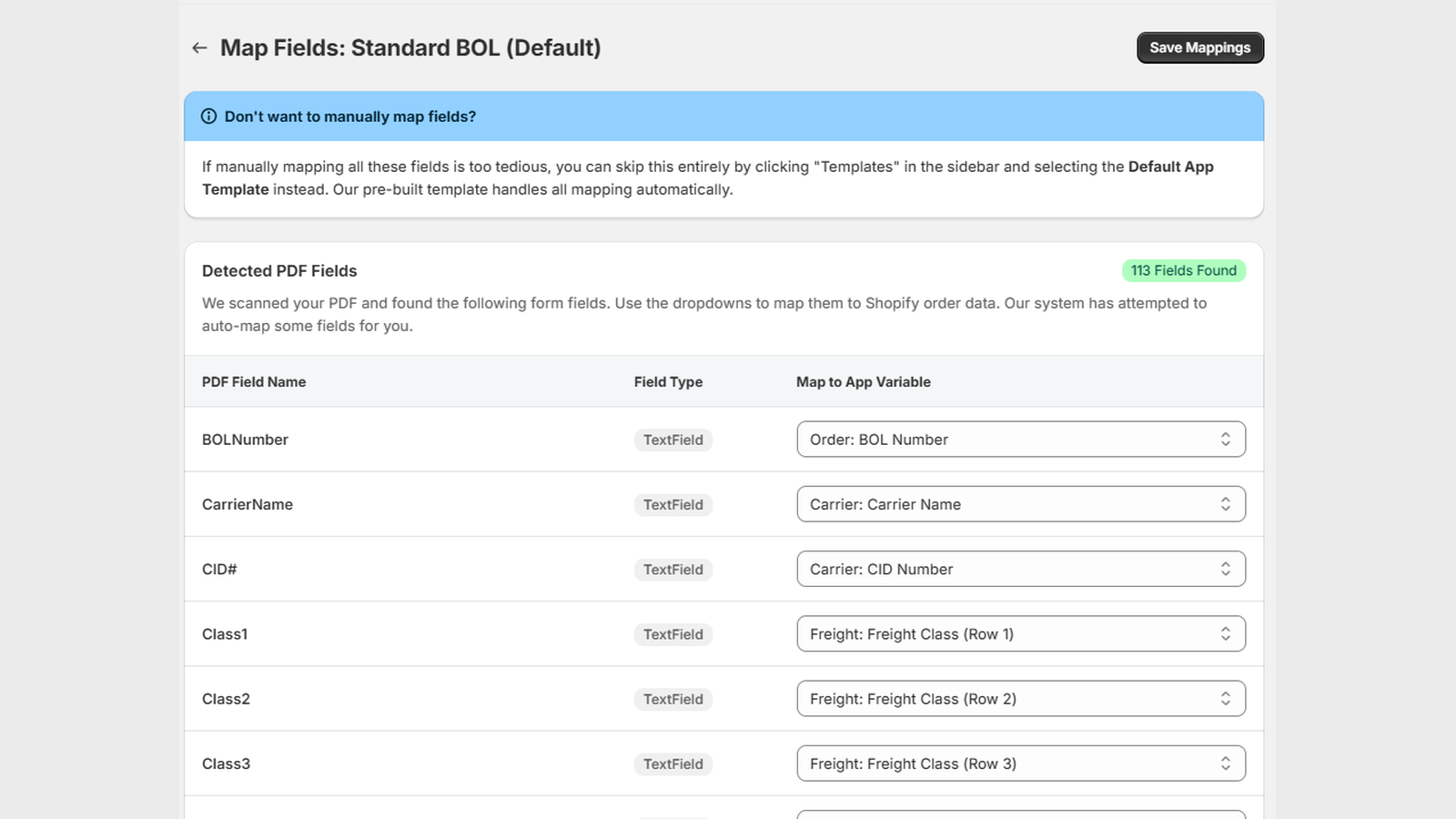Click the 'Map Fields: Standard BOL (Default)' title

pyautogui.click(x=410, y=48)
